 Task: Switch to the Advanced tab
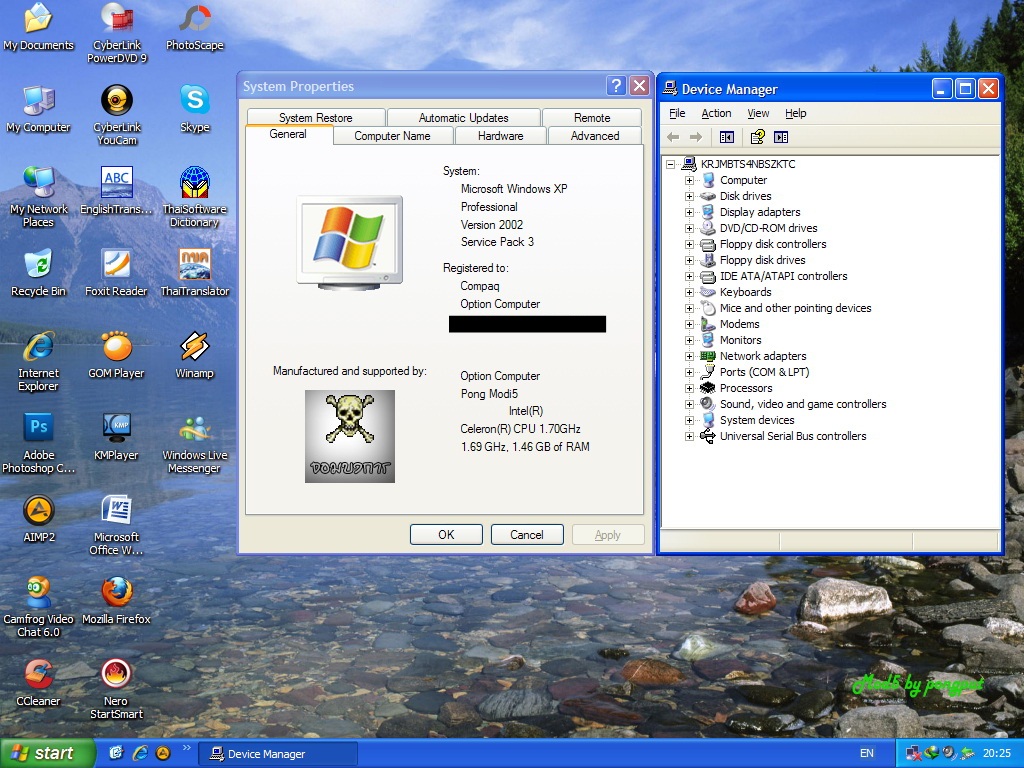[x=594, y=136]
